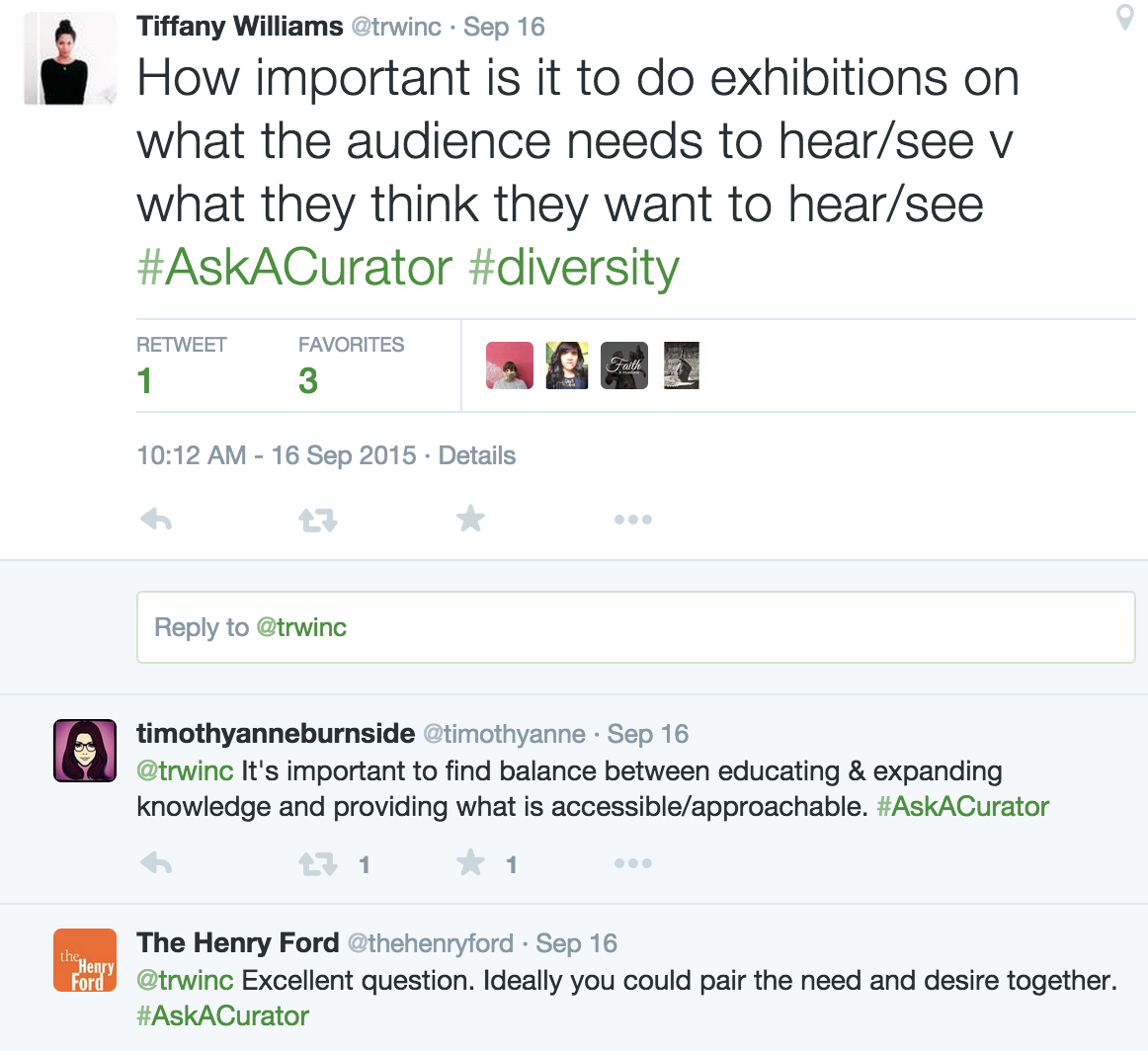Reply to timothyanneburnside's tweet
Image resolution: width=1148 pixels, height=1051 pixels.
(157, 864)
